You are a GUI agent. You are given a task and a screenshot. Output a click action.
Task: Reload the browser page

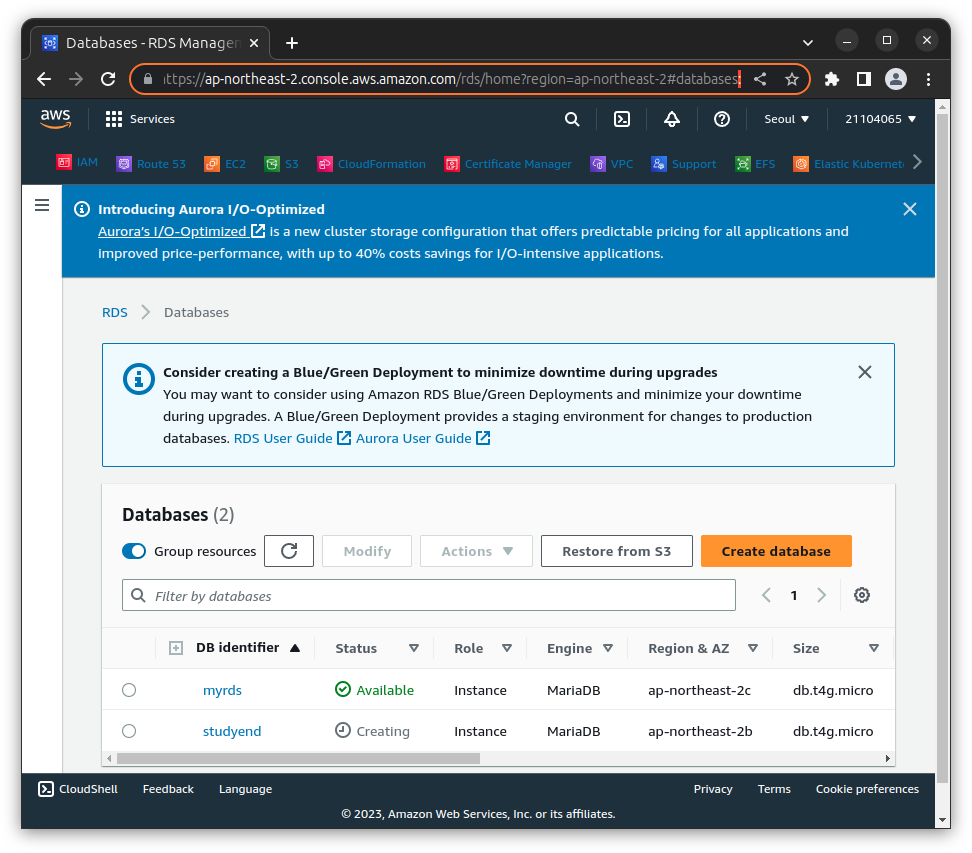point(108,79)
